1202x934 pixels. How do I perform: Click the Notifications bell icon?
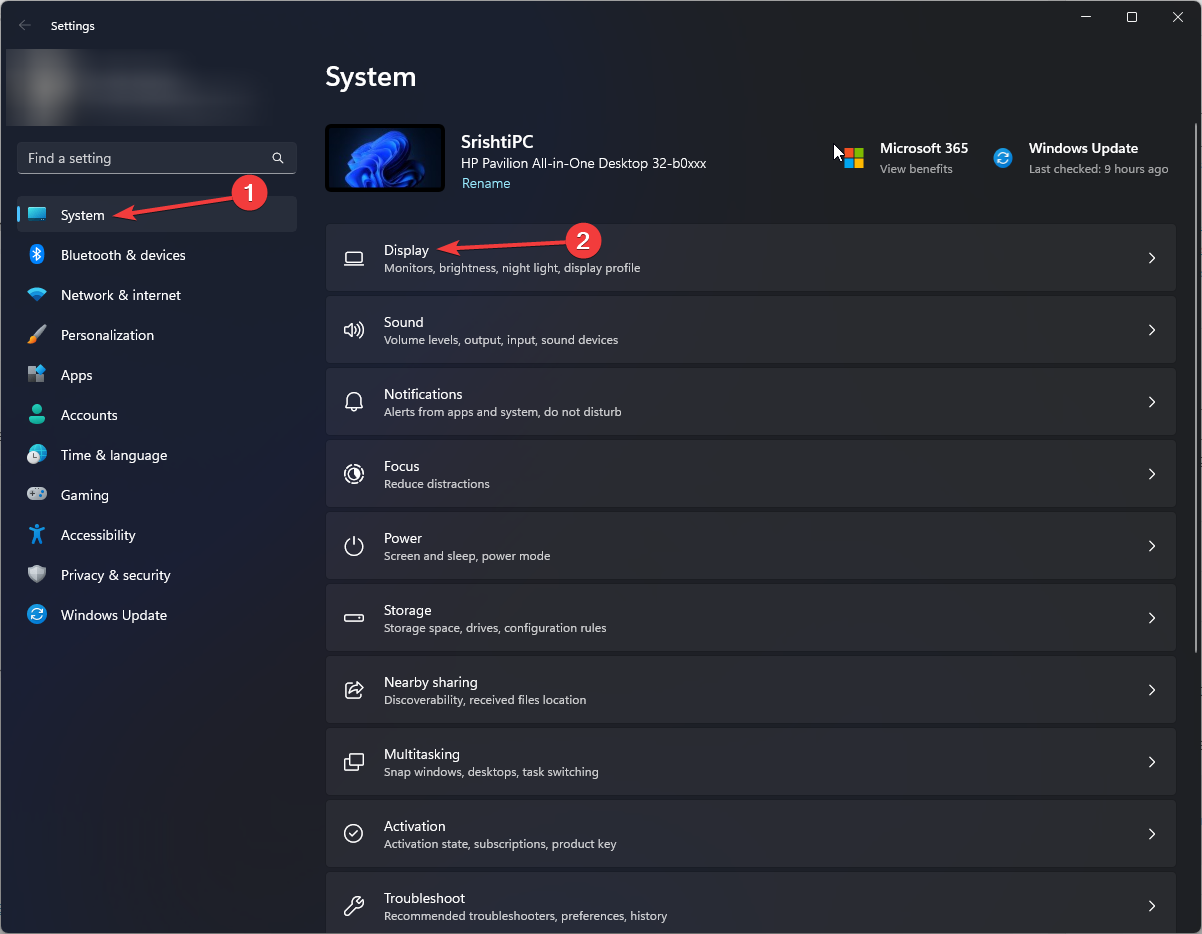pyautogui.click(x=354, y=402)
